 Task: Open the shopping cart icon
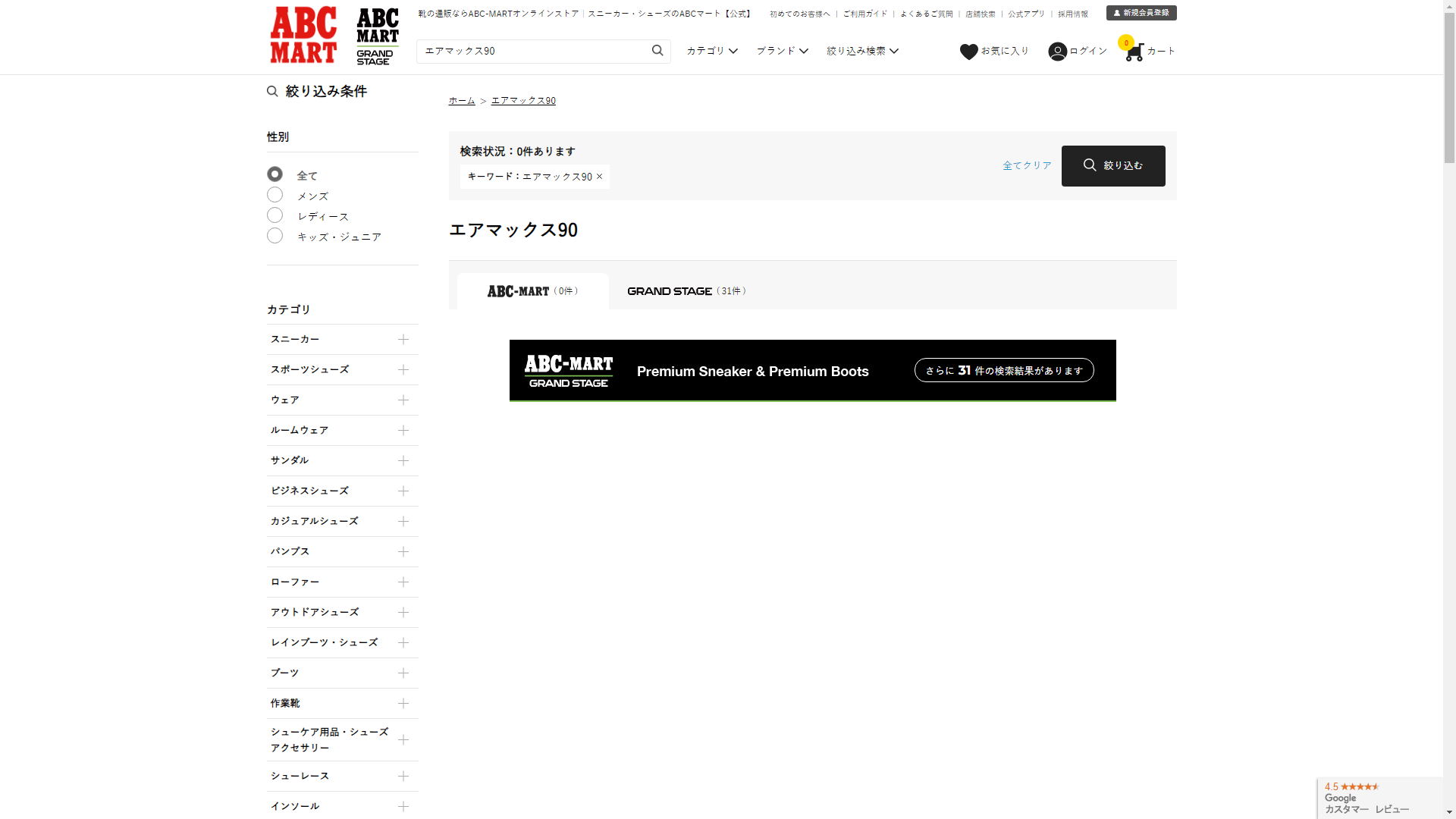pyautogui.click(x=1134, y=52)
